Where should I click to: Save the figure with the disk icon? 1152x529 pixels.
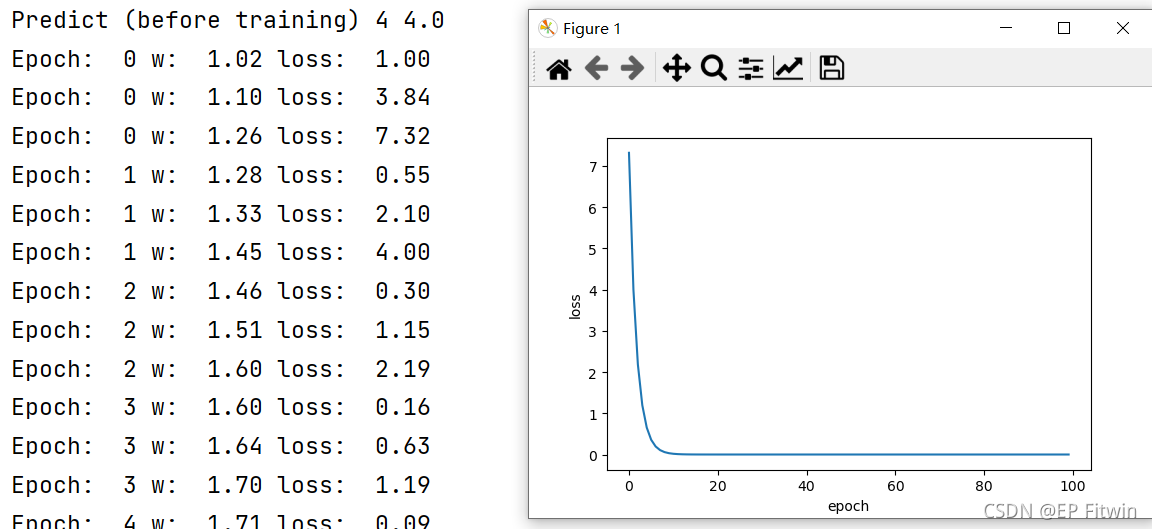click(x=832, y=68)
